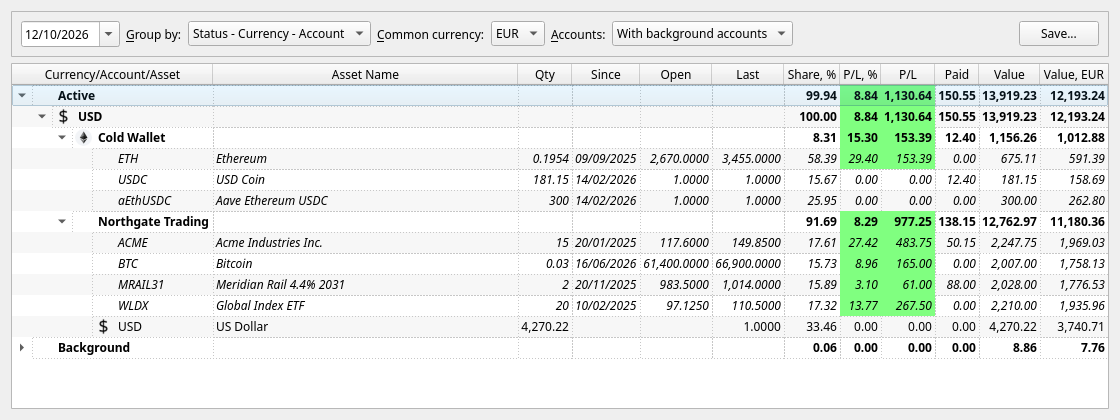Image resolution: width=1120 pixels, height=420 pixels.
Task: Collapse the Northgate Trading account
Action: coord(62,221)
